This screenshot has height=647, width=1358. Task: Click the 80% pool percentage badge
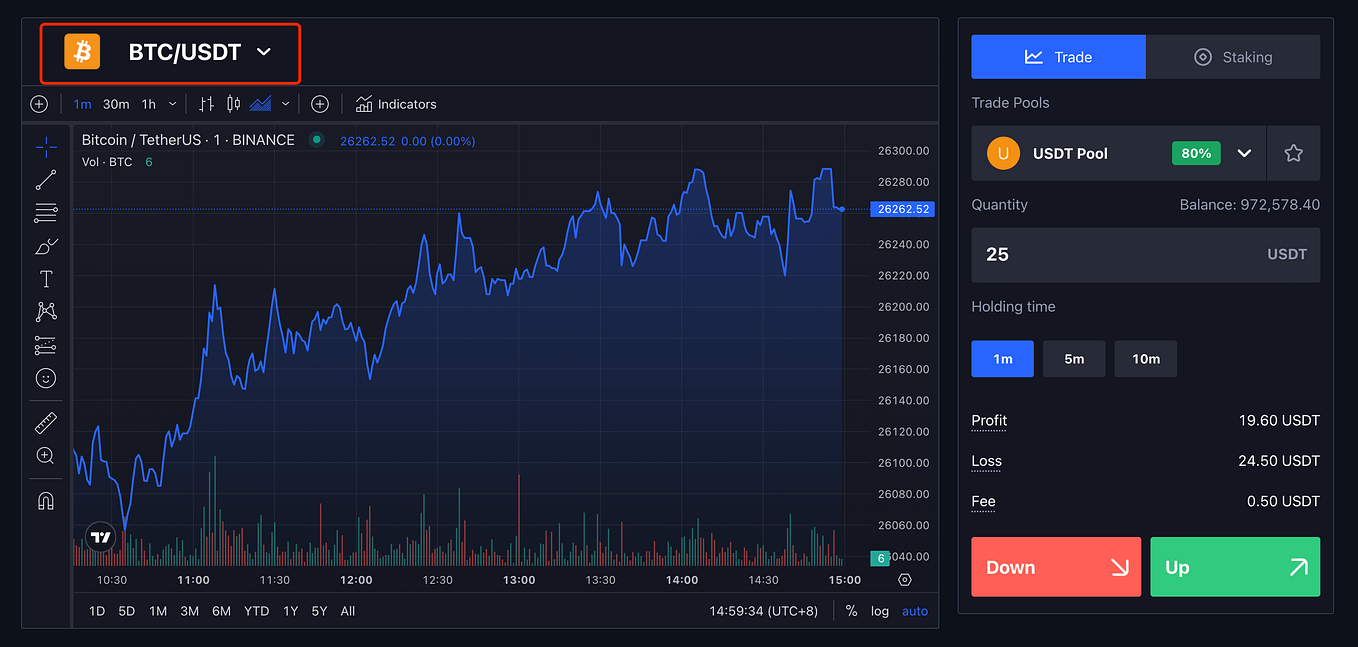(x=1196, y=153)
